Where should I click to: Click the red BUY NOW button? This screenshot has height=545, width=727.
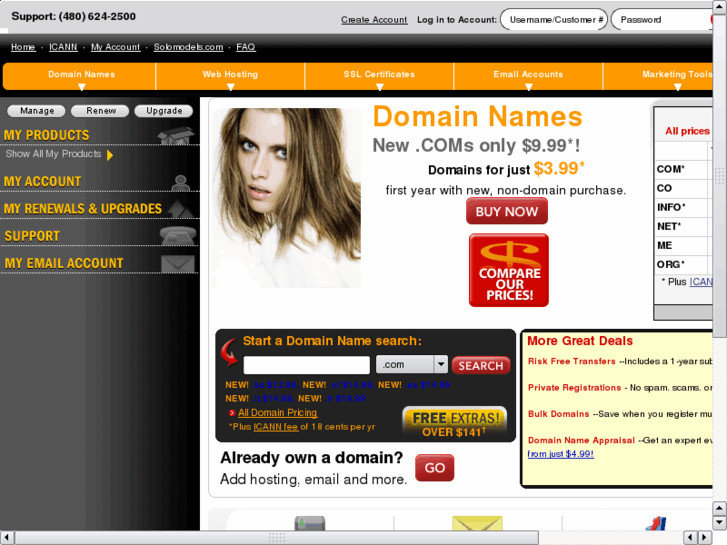tap(507, 211)
